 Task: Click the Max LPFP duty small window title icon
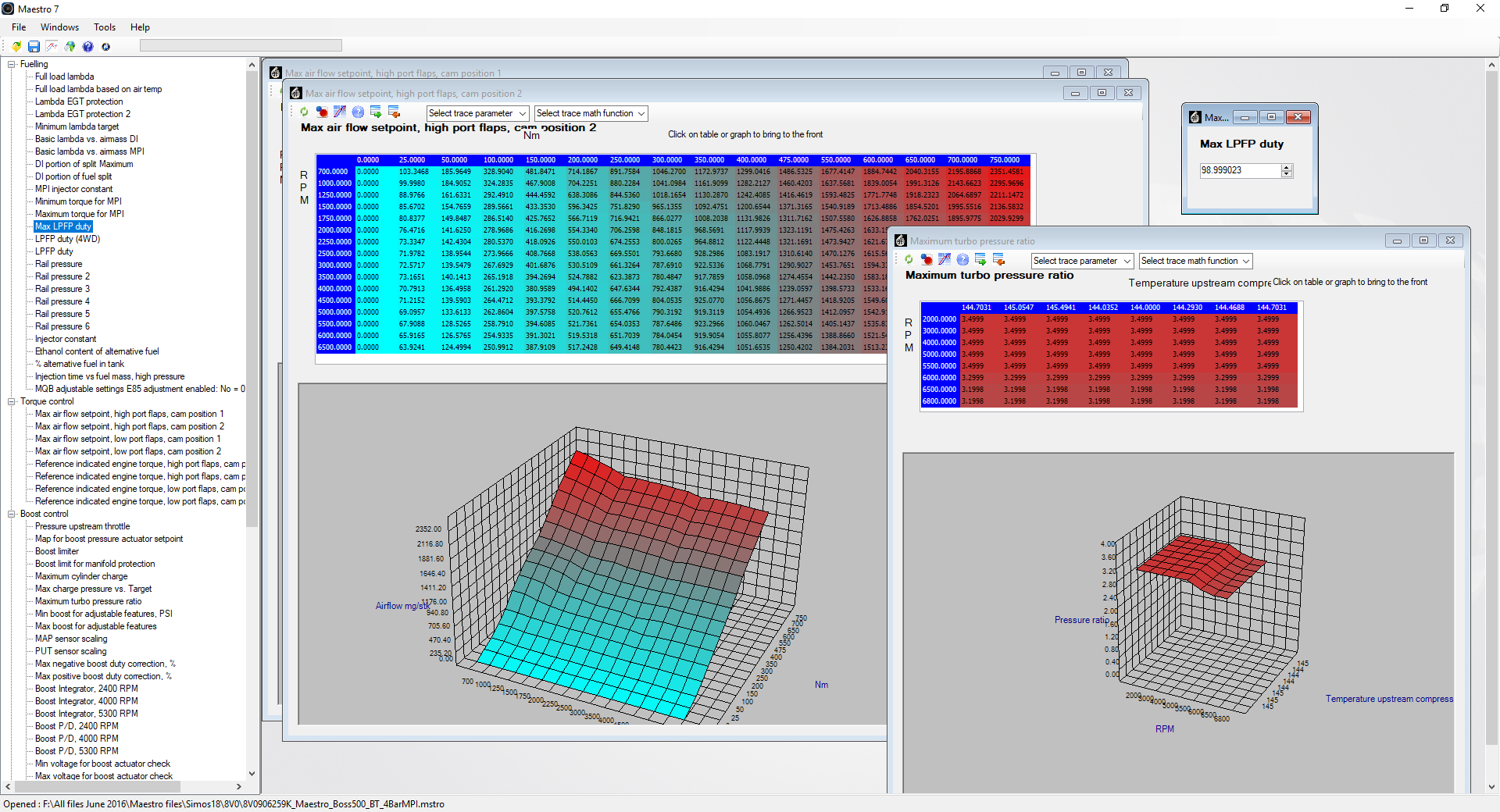(x=1195, y=117)
